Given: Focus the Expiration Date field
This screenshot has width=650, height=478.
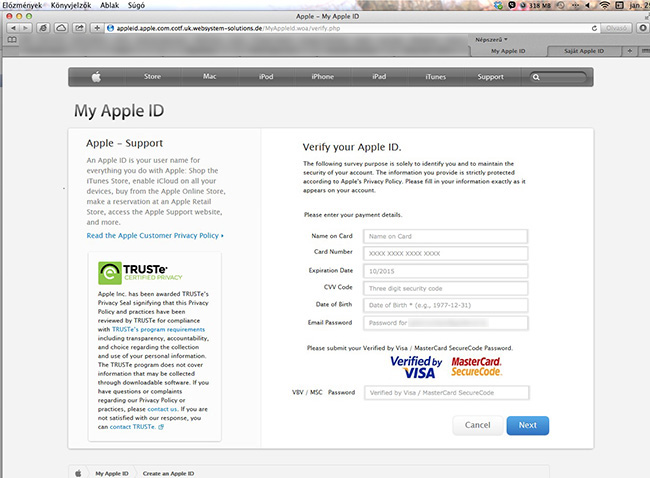Looking at the screenshot, I should pyautogui.click(x=446, y=271).
